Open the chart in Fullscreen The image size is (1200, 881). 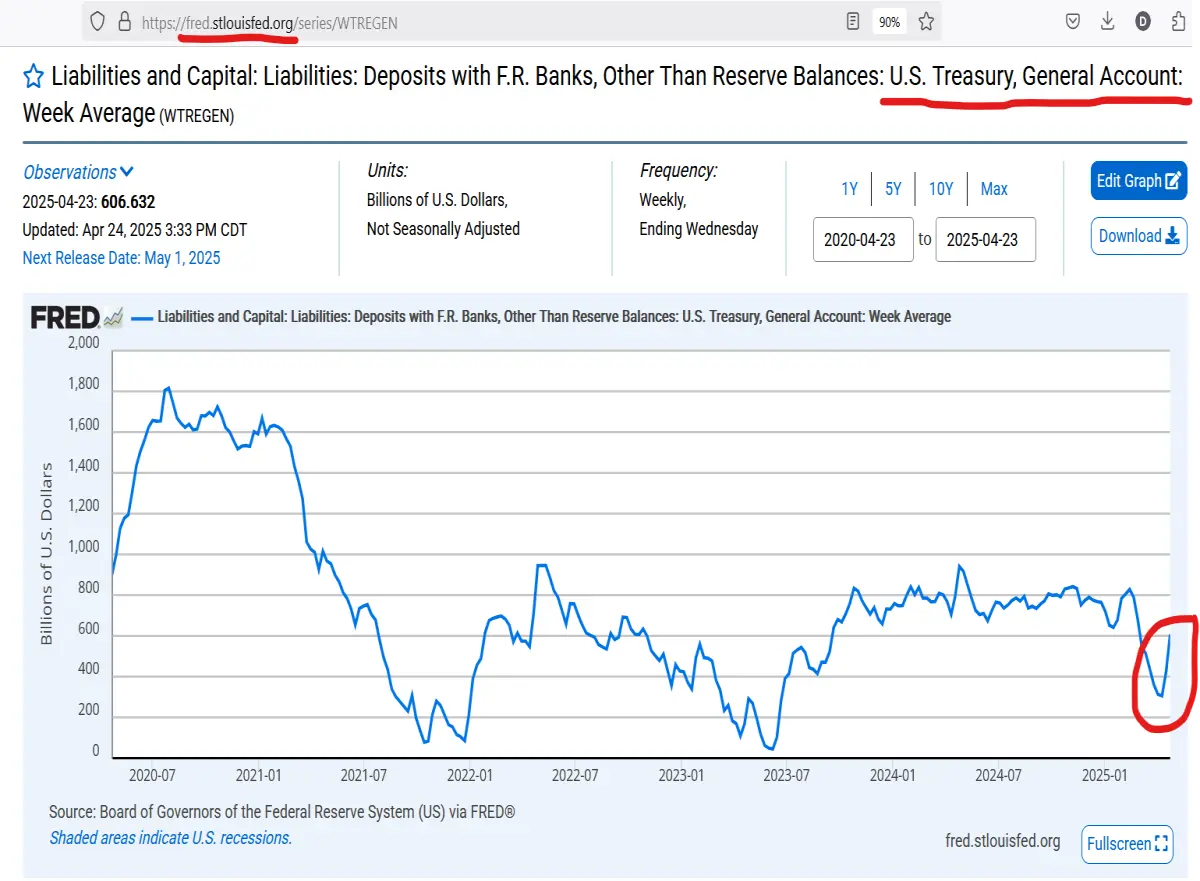[1127, 843]
